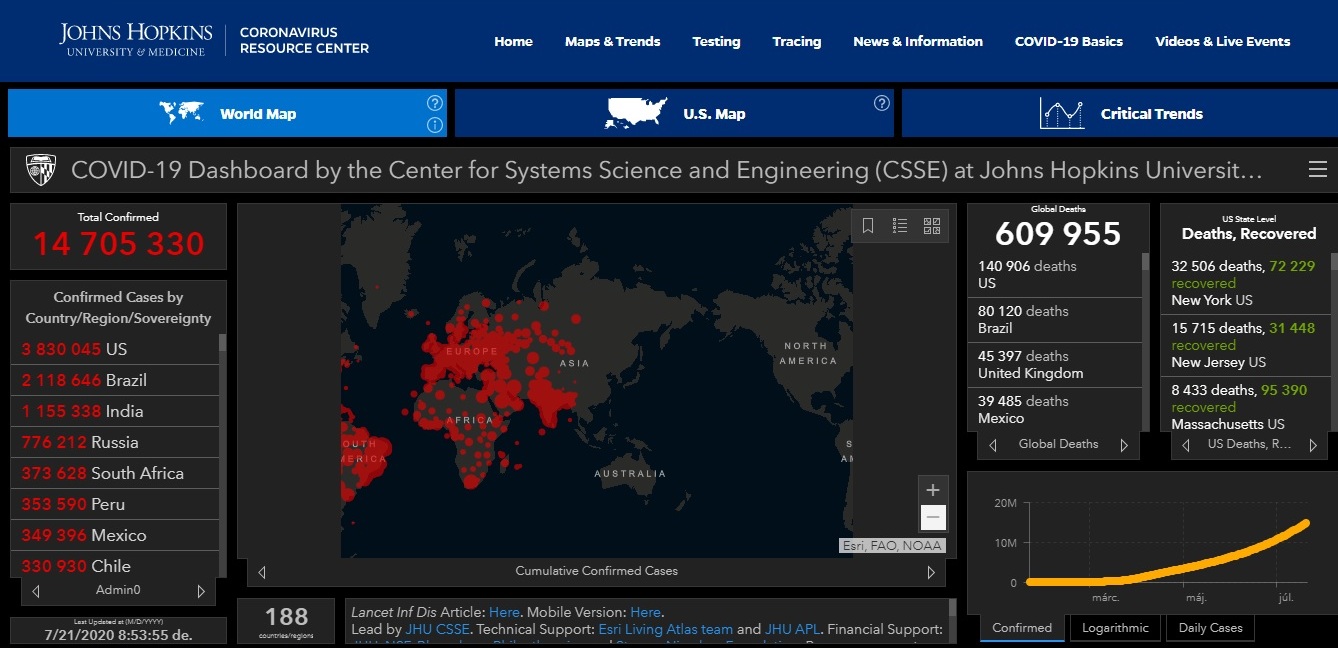This screenshot has height=648, width=1338.
Task: Open Videos & Live Events menu
Action: tap(1223, 41)
